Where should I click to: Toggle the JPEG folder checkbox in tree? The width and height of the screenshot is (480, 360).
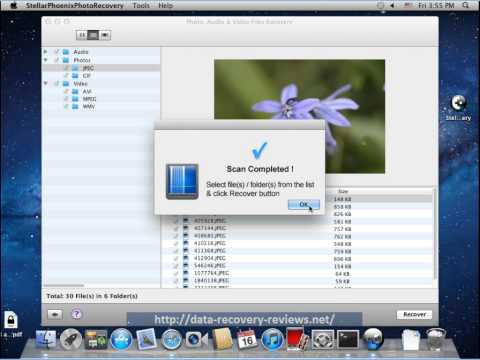tap(66, 68)
